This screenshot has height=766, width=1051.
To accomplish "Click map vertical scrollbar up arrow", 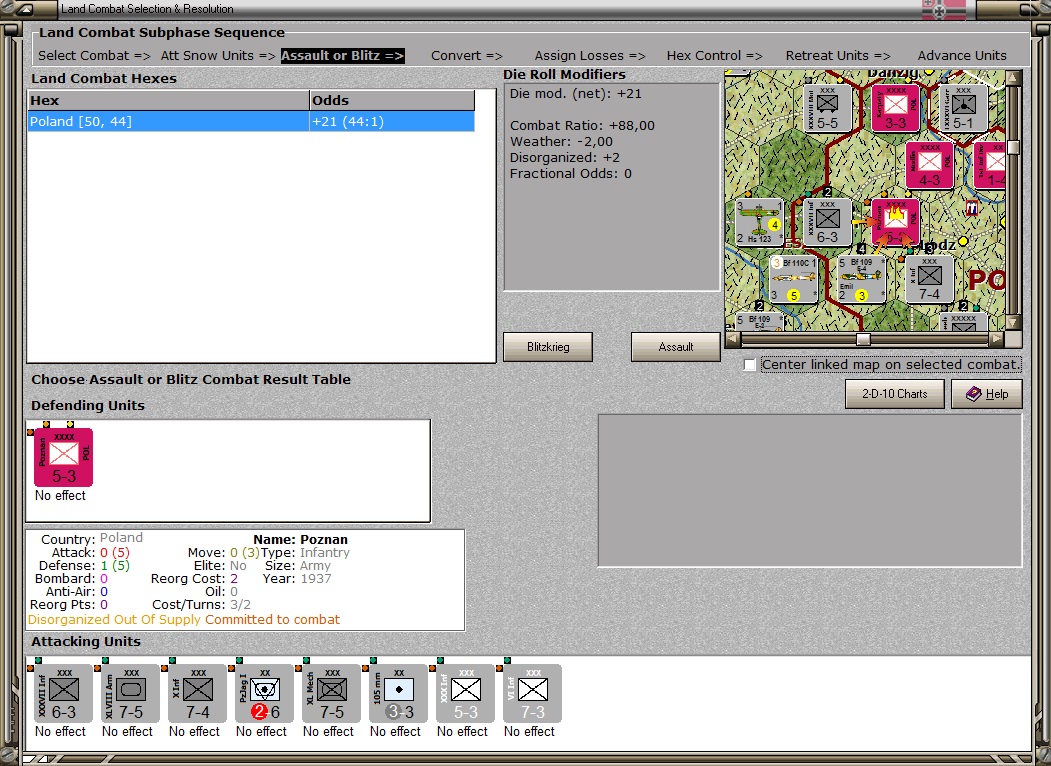I will point(1013,78).
